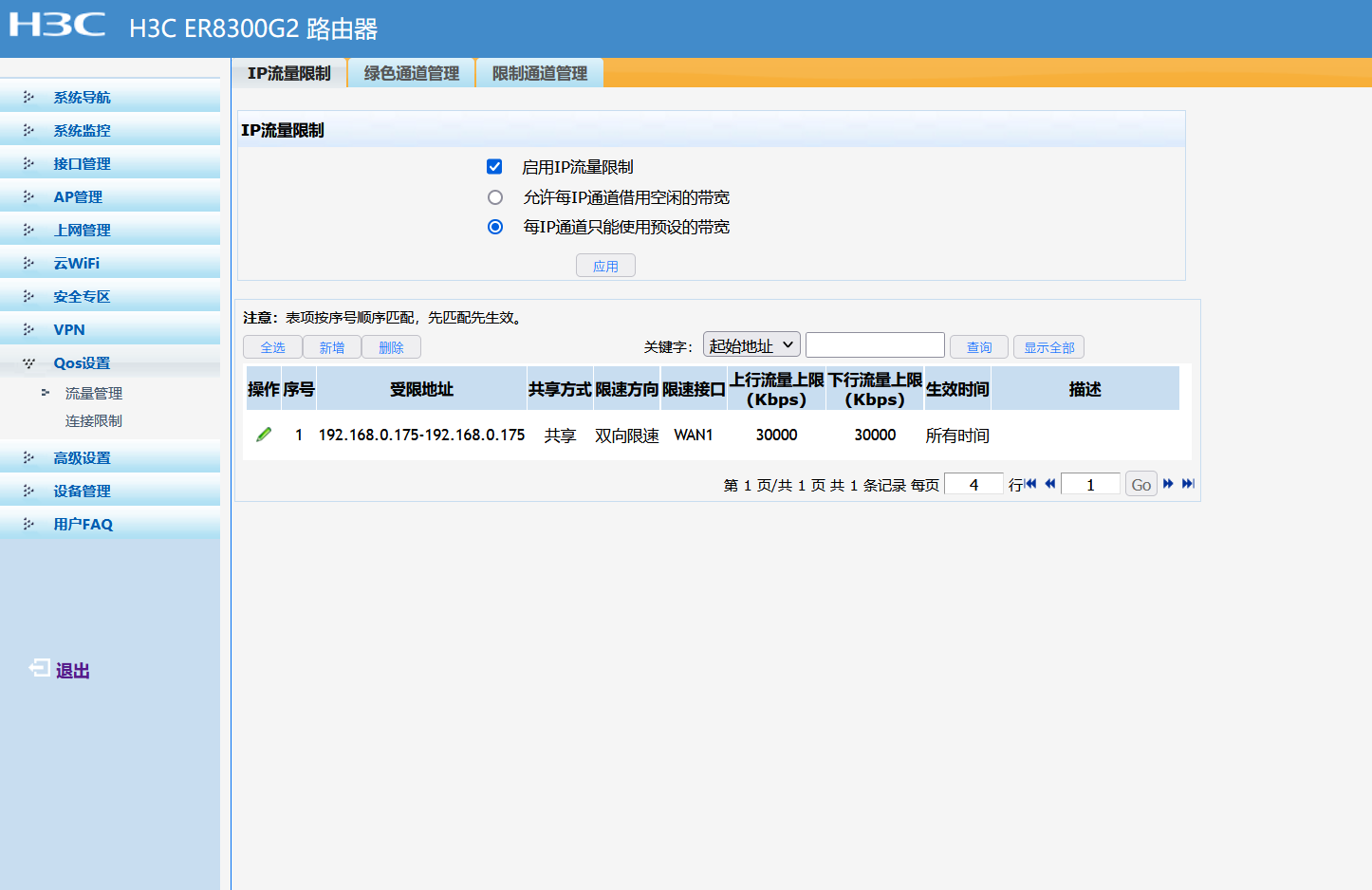This screenshot has width=1372, height=890.
Task: Click the icon beside 系统监控
Action: tap(28, 130)
